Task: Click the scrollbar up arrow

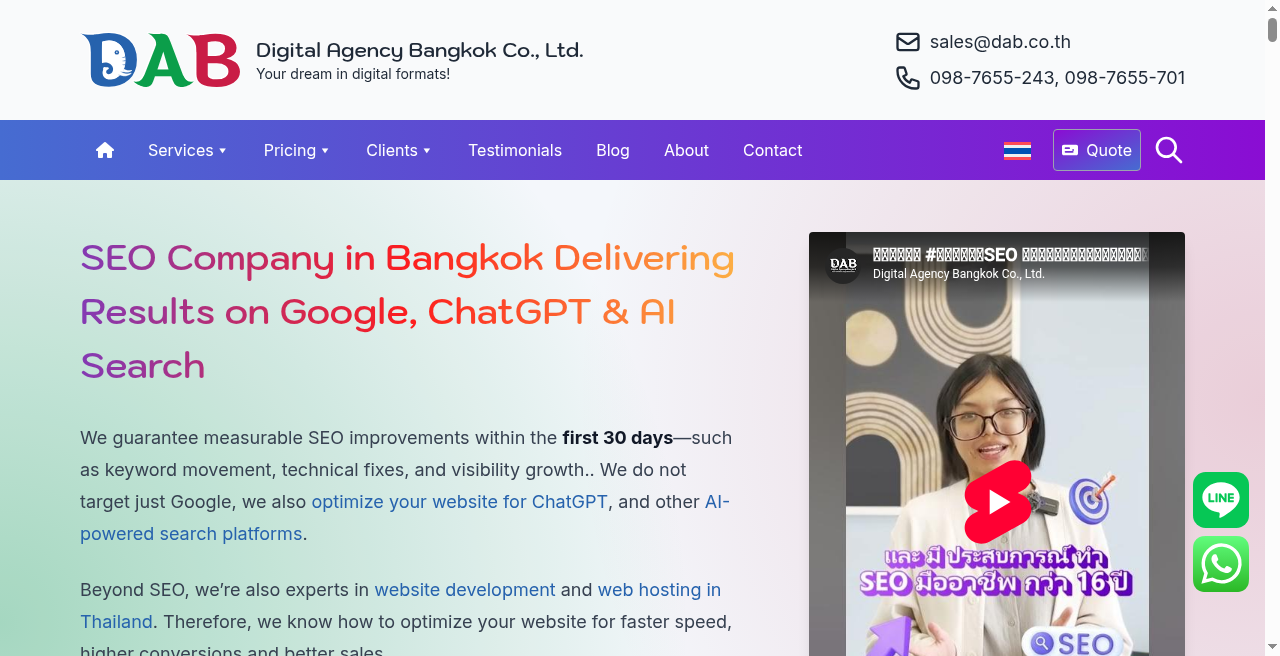Action: (1272, 7)
